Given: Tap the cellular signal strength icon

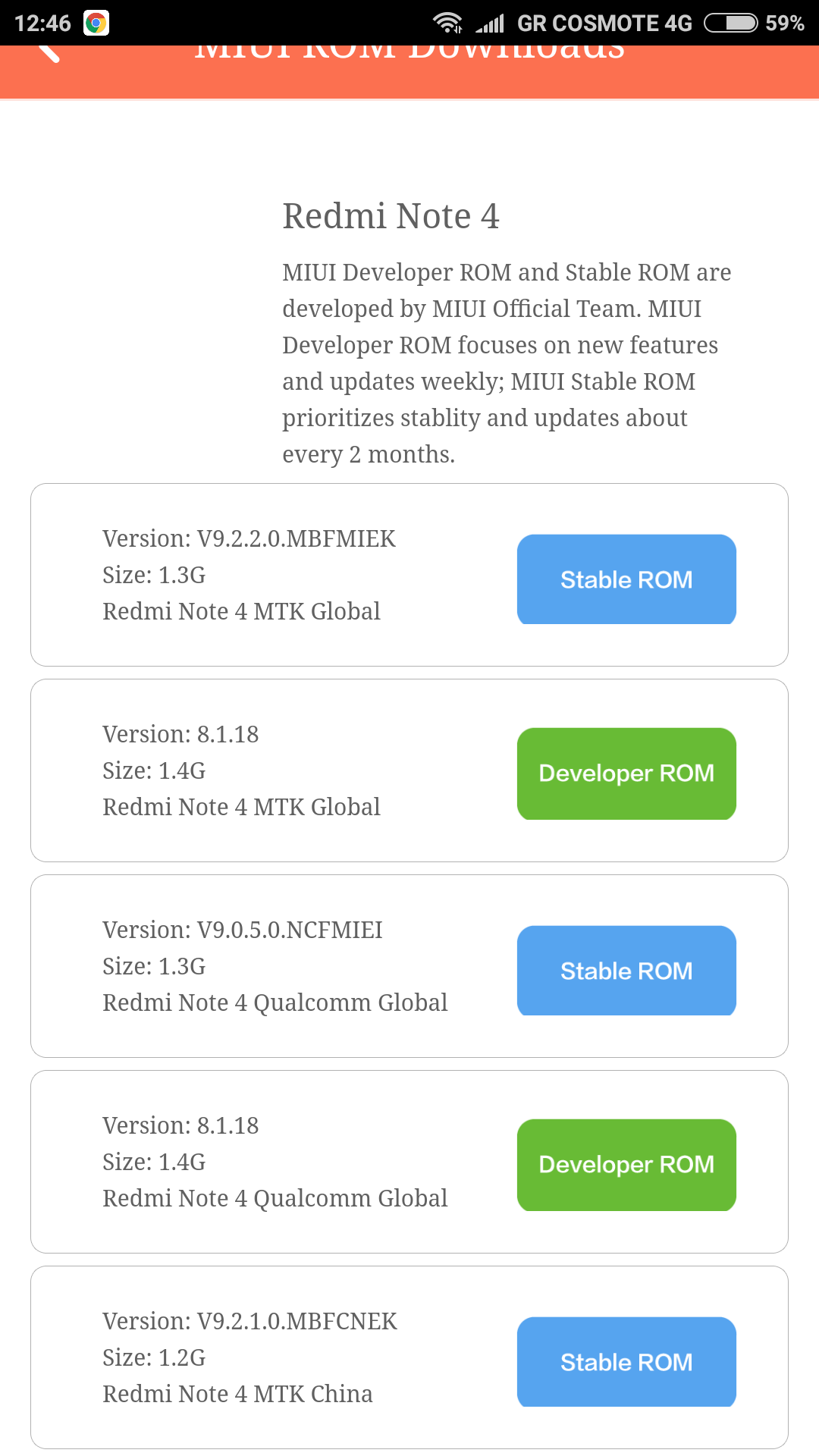Looking at the screenshot, I should 490,24.
